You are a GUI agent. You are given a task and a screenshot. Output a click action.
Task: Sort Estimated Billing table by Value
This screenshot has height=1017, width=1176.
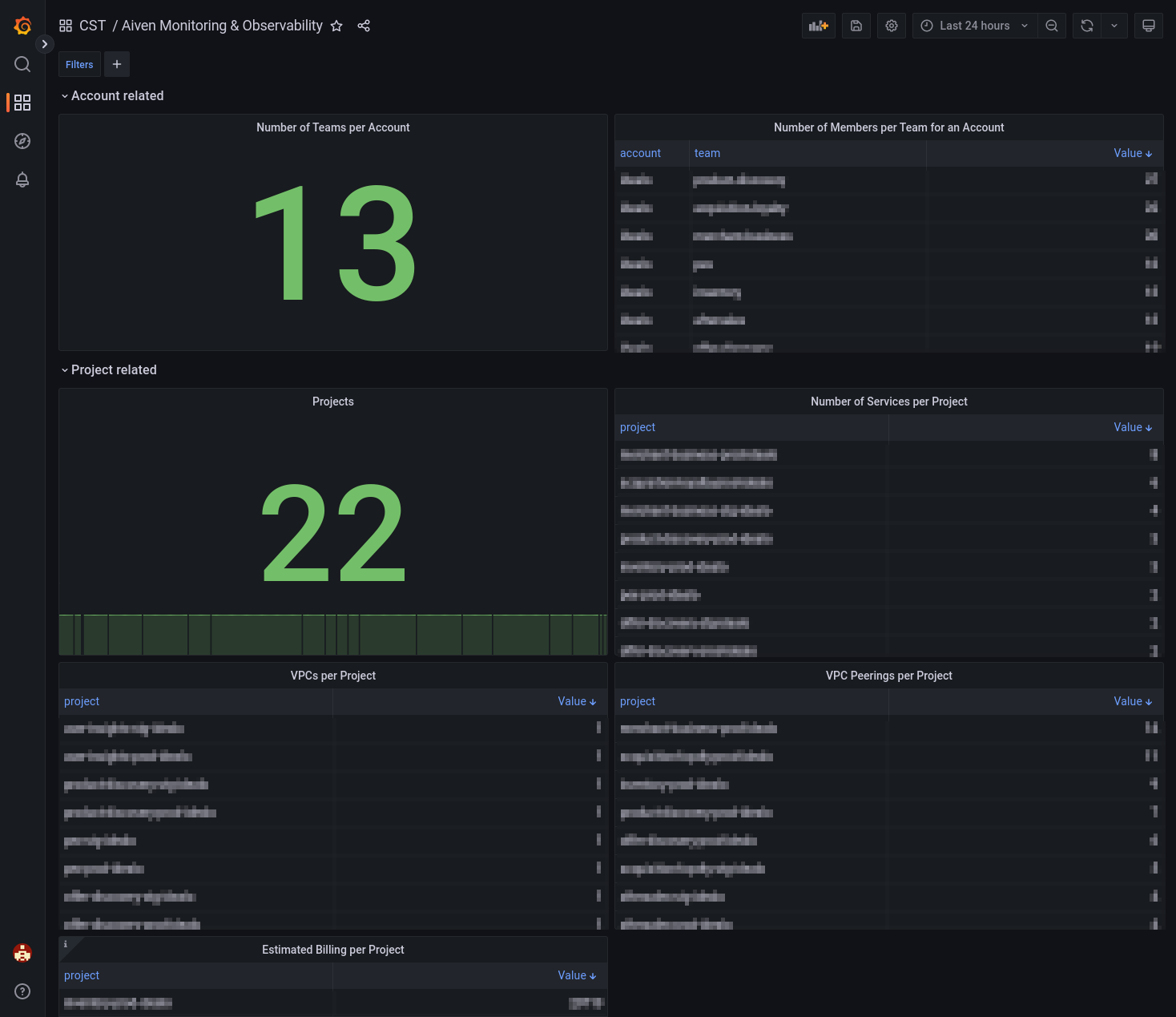click(577, 975)
